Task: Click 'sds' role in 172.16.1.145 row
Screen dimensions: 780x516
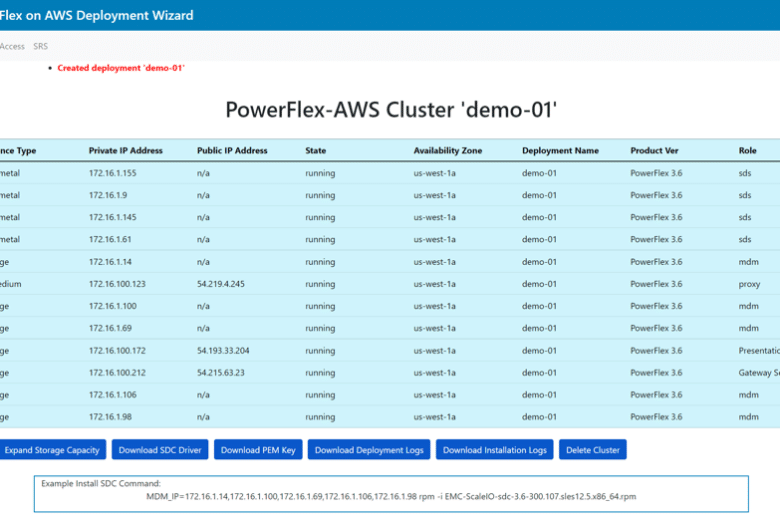Action: point(745,217)
